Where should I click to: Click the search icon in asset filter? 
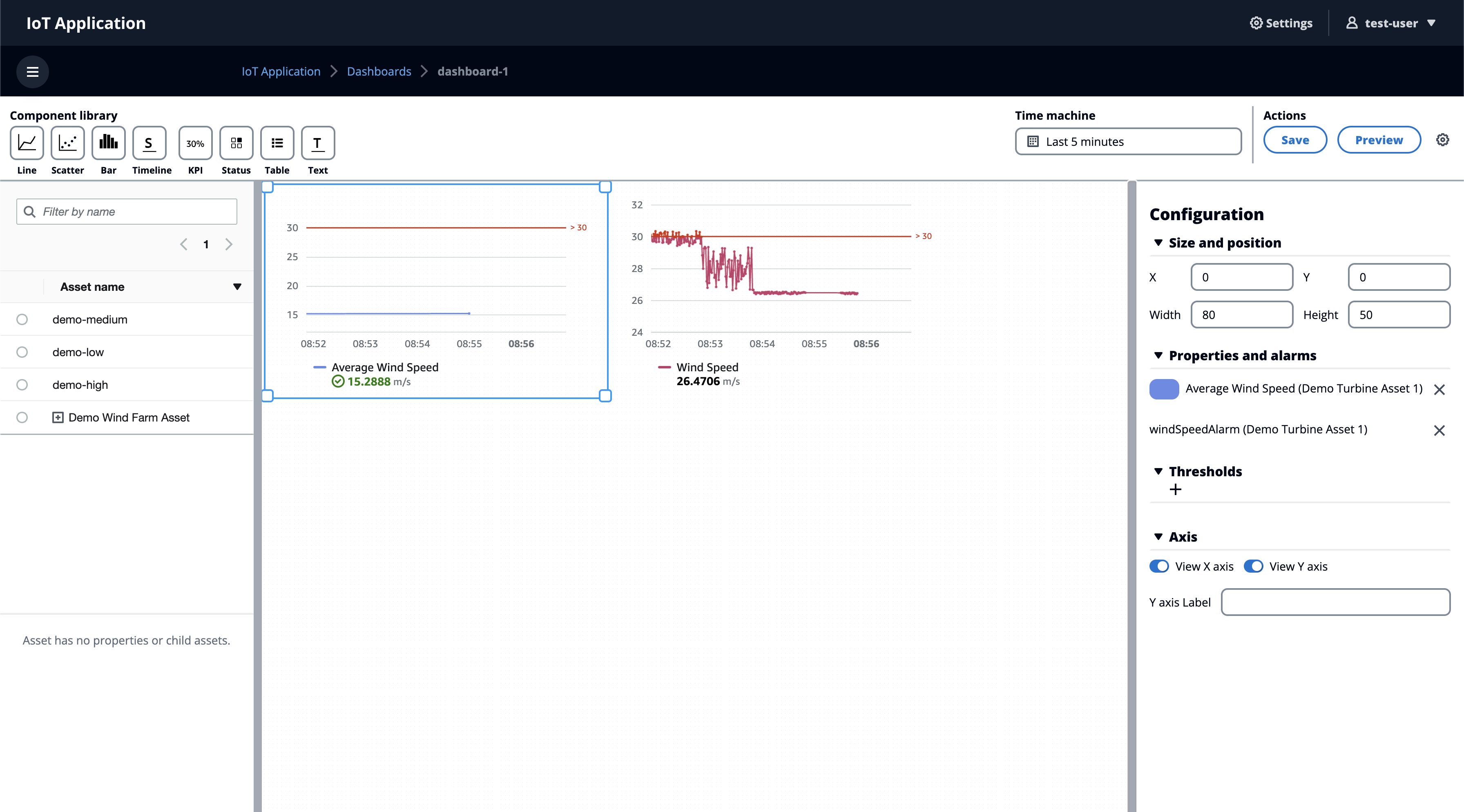tap(29, 212)
